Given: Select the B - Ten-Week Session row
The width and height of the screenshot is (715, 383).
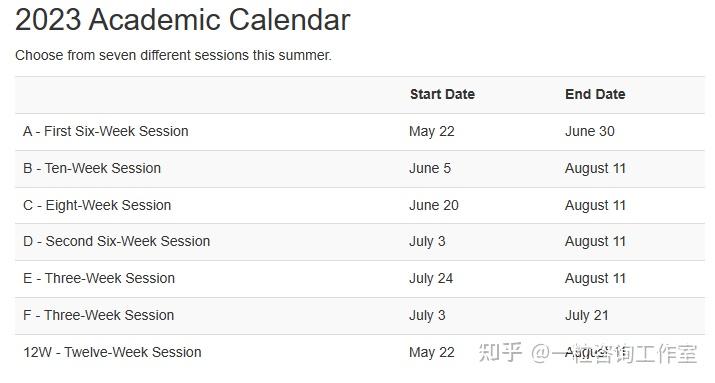Looking at the screenshot, I should (x=360, y=169).
